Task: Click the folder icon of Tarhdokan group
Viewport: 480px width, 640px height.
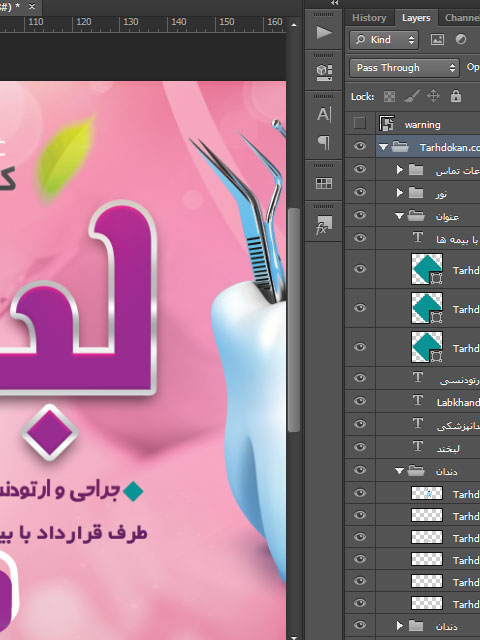Action: click(x=400, y=147)
